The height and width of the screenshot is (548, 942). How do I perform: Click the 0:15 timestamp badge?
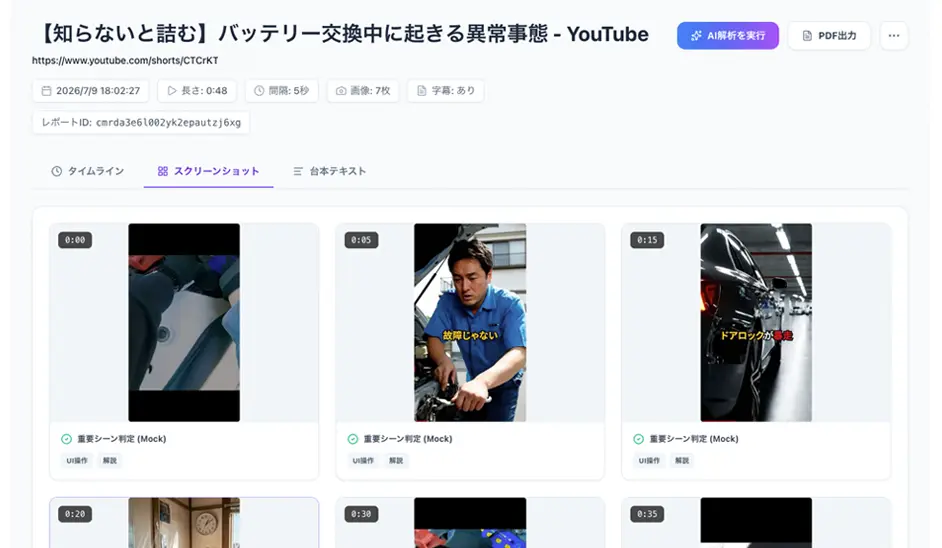tap(647, 240)
